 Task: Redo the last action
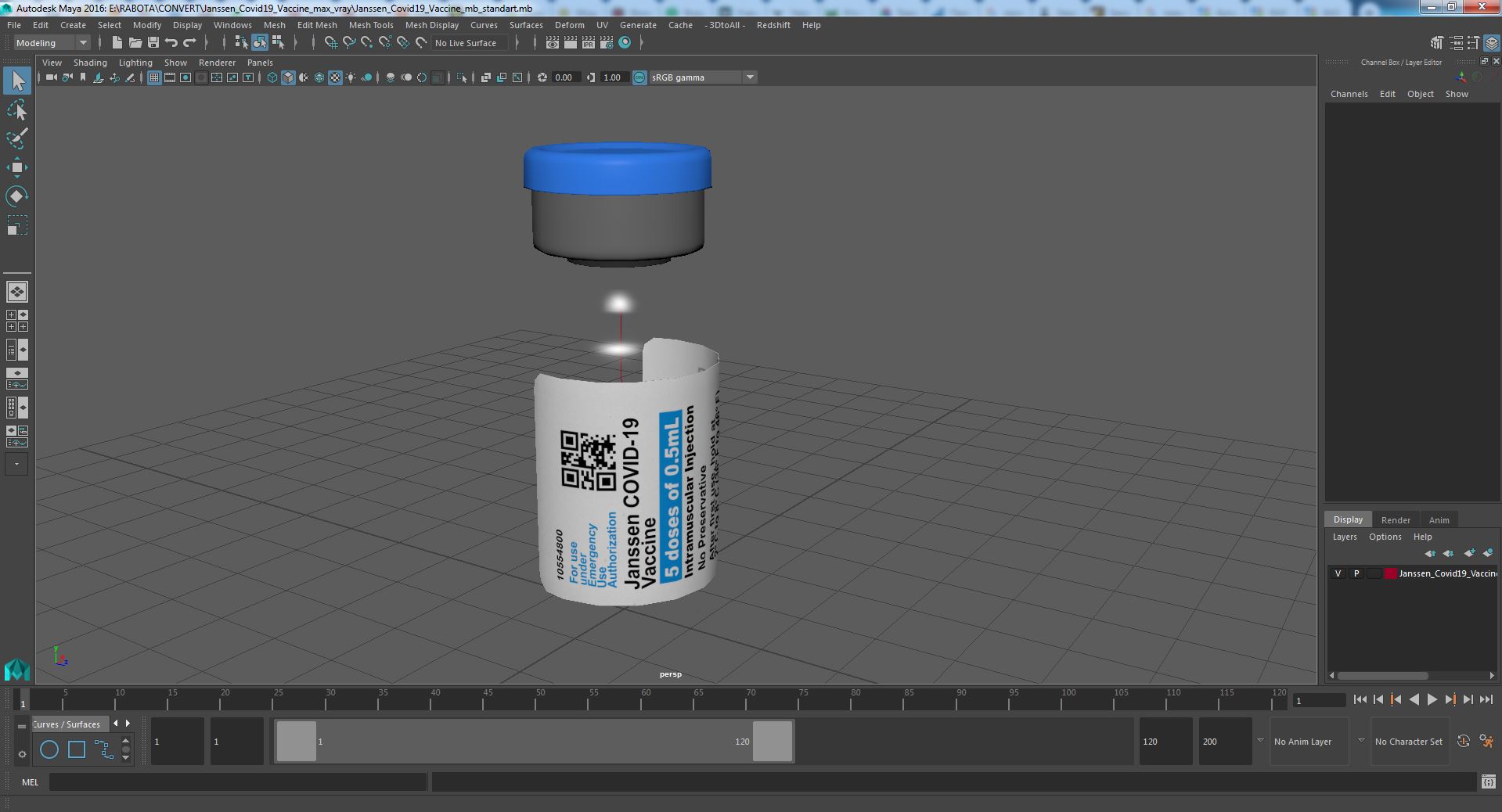[x=189, y=42]
